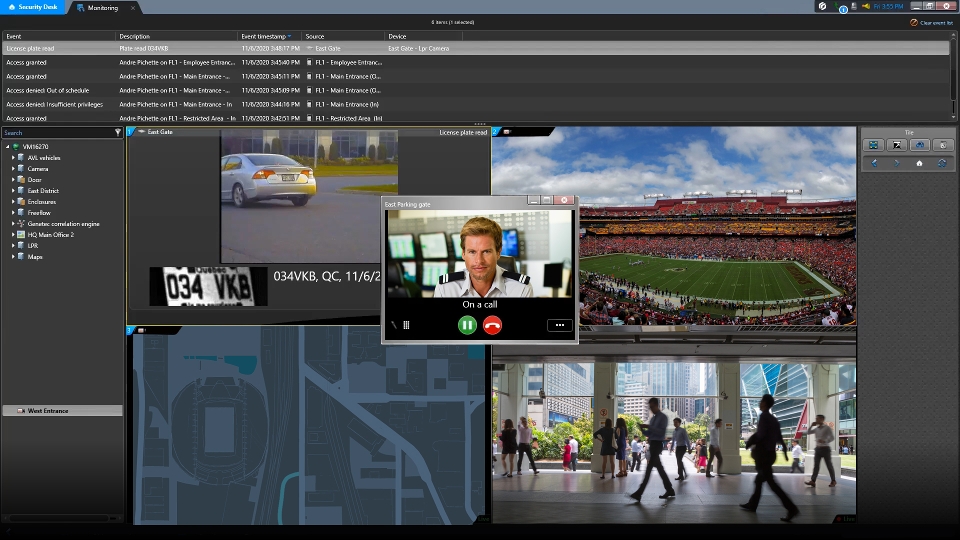Put the current call on hold

(467, 325)
